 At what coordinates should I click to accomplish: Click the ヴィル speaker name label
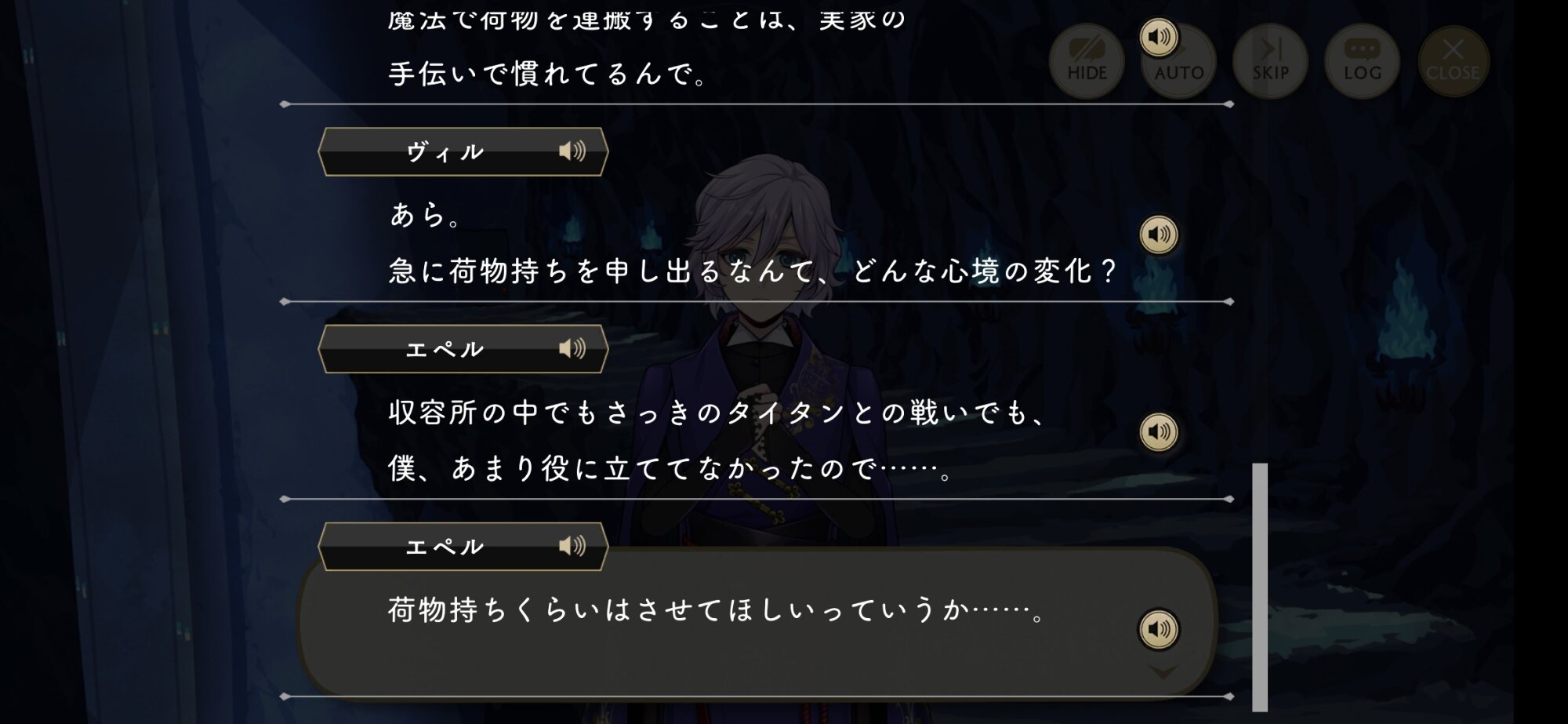click(x=445, y=151)
